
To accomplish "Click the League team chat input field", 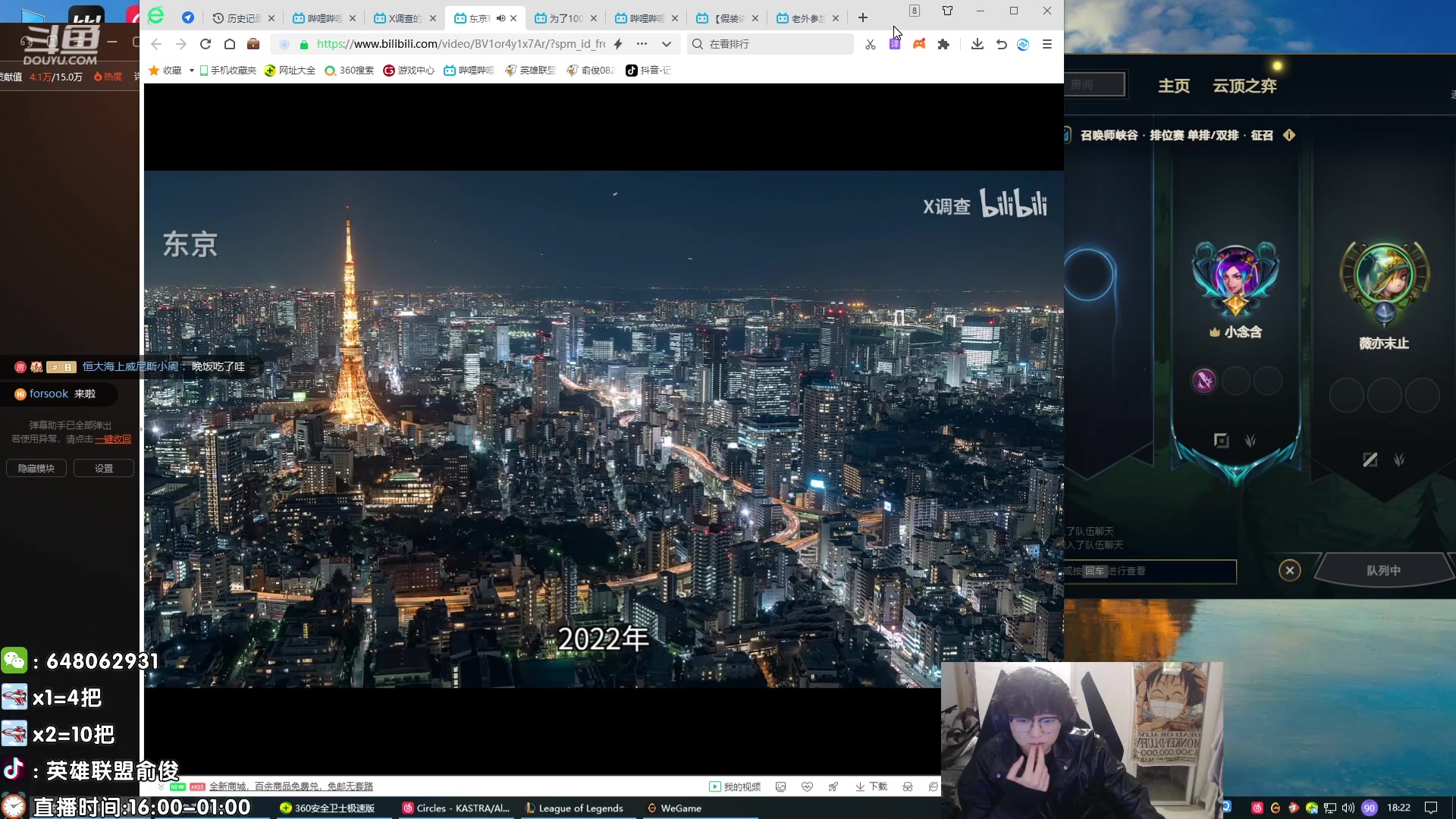I will 1150,571.
